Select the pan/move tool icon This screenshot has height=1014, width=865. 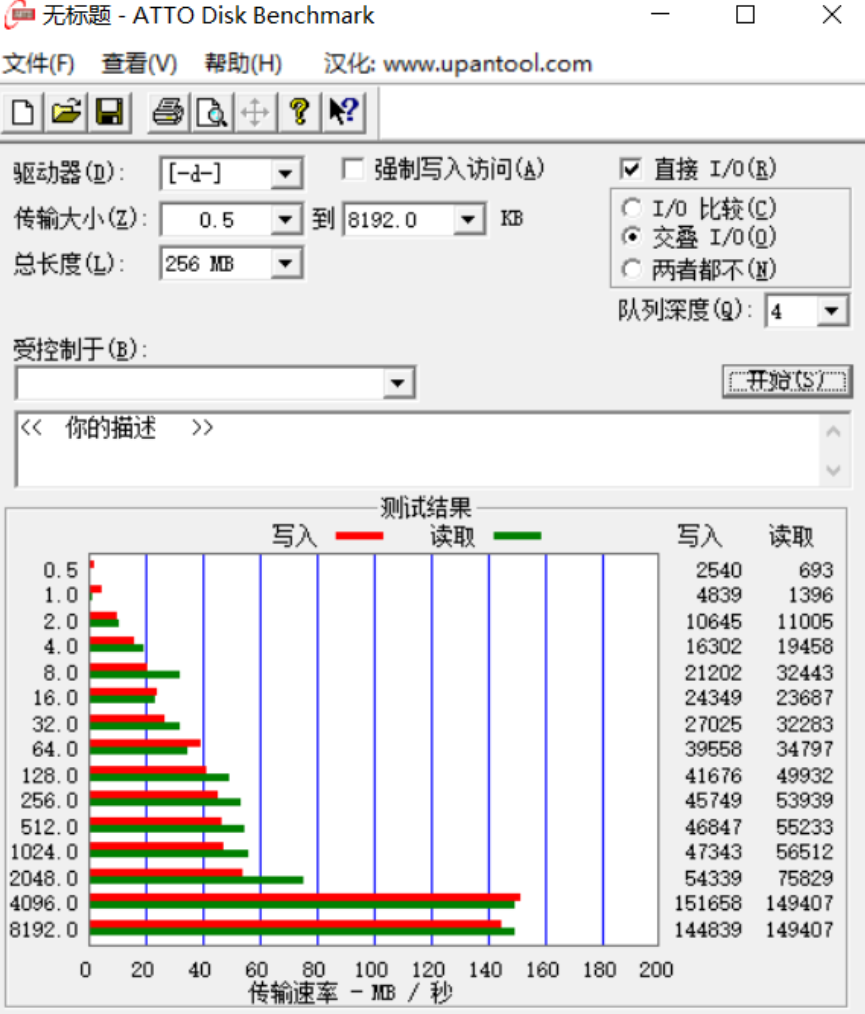pyautogui.click(x=254, y=112)
